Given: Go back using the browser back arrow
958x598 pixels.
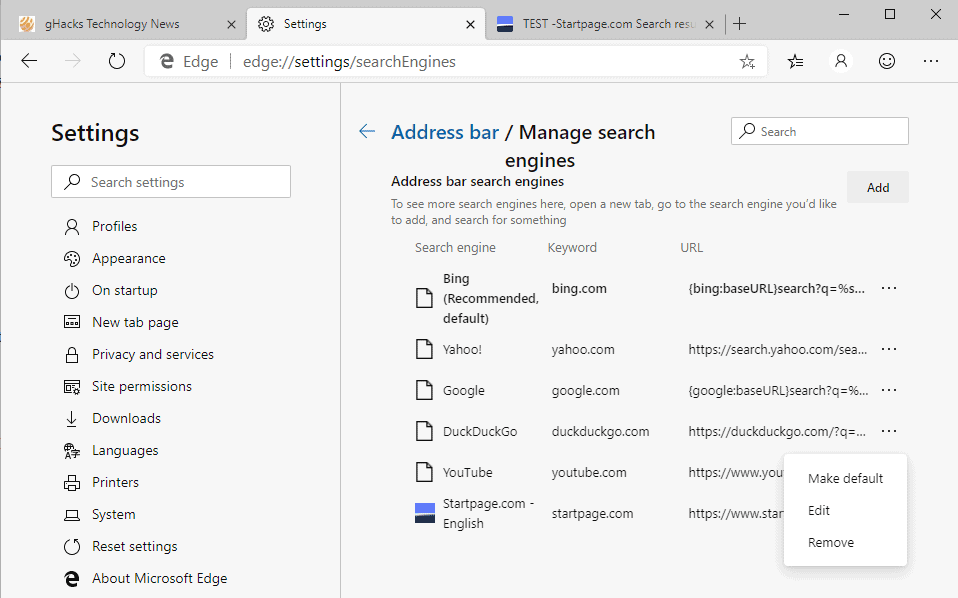Looking at the screenshot, I should coord(29,61).
